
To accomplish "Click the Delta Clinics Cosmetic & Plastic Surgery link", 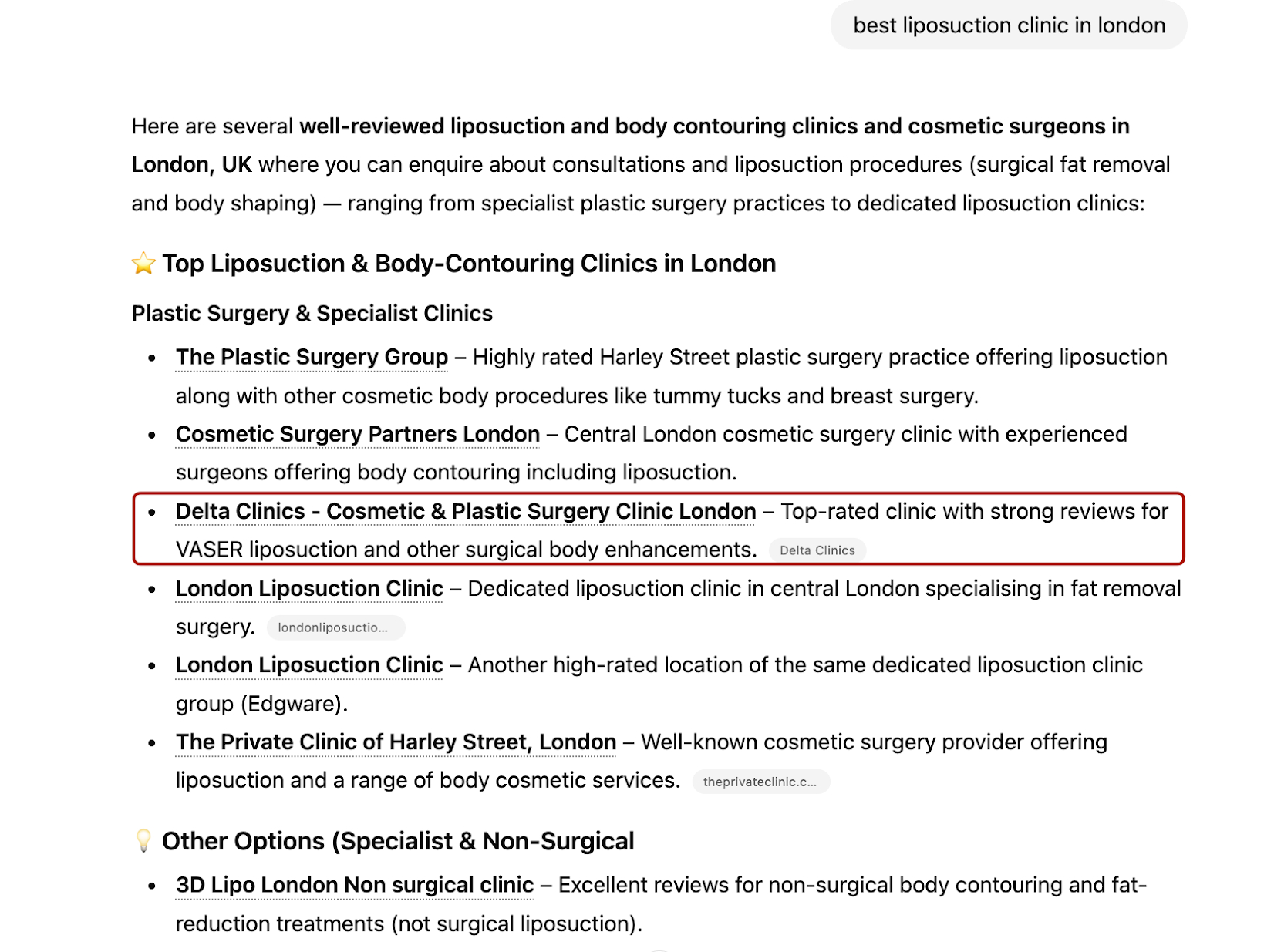I will (466, 511).
